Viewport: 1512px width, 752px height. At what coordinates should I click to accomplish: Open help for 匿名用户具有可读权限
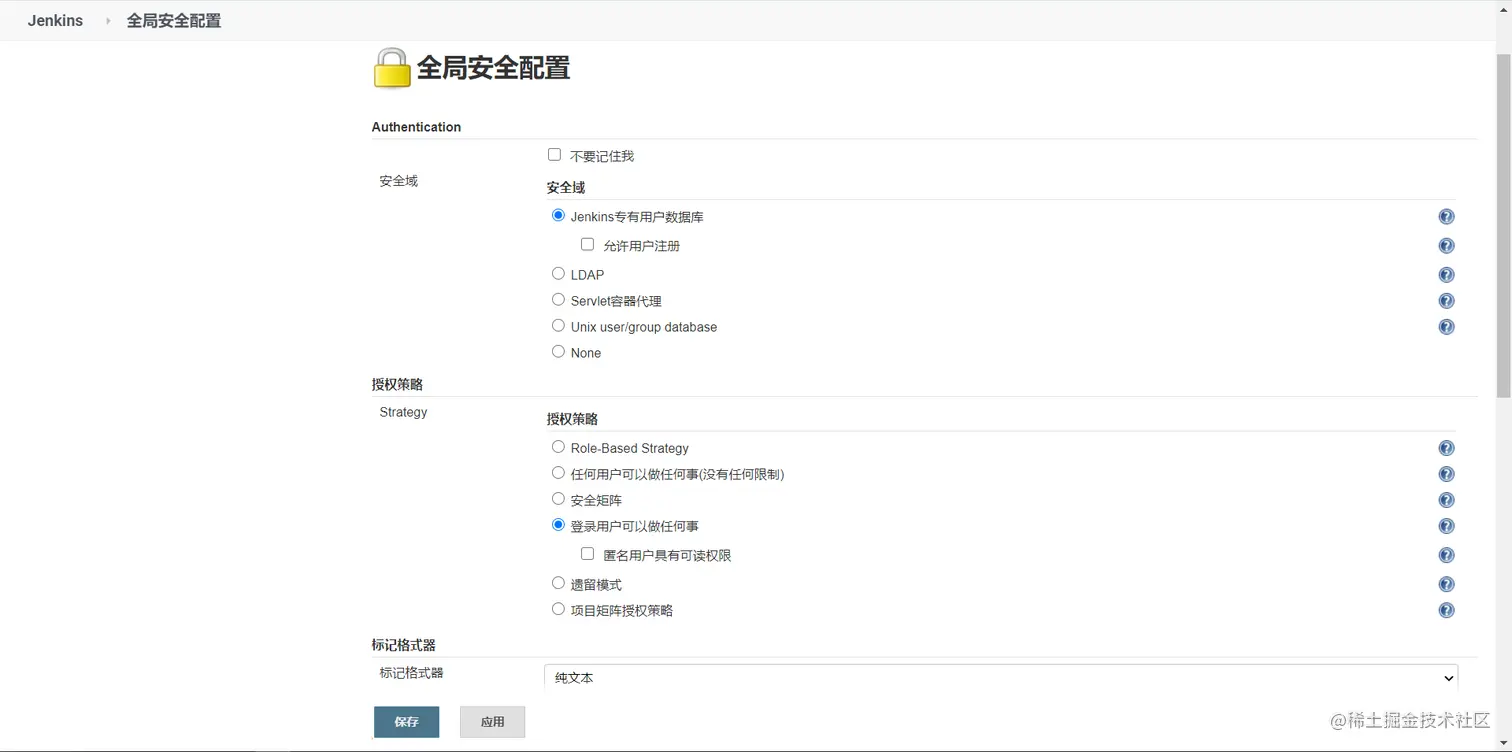(x=1446, y=555)
